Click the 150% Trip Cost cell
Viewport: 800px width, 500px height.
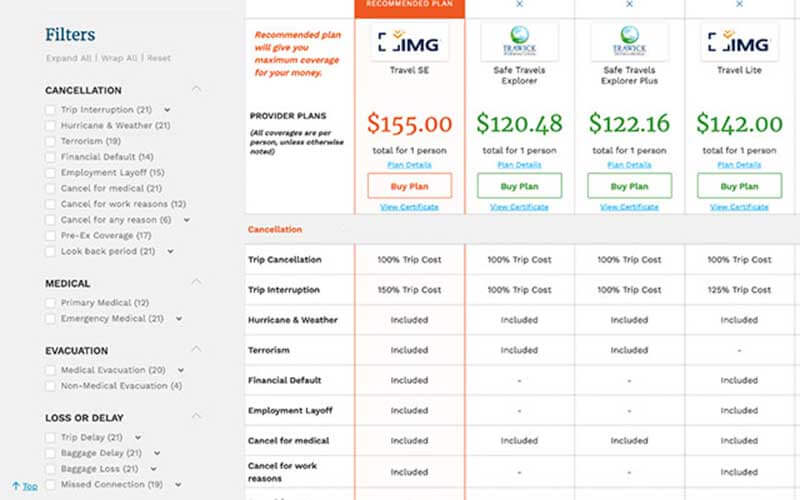409,290
